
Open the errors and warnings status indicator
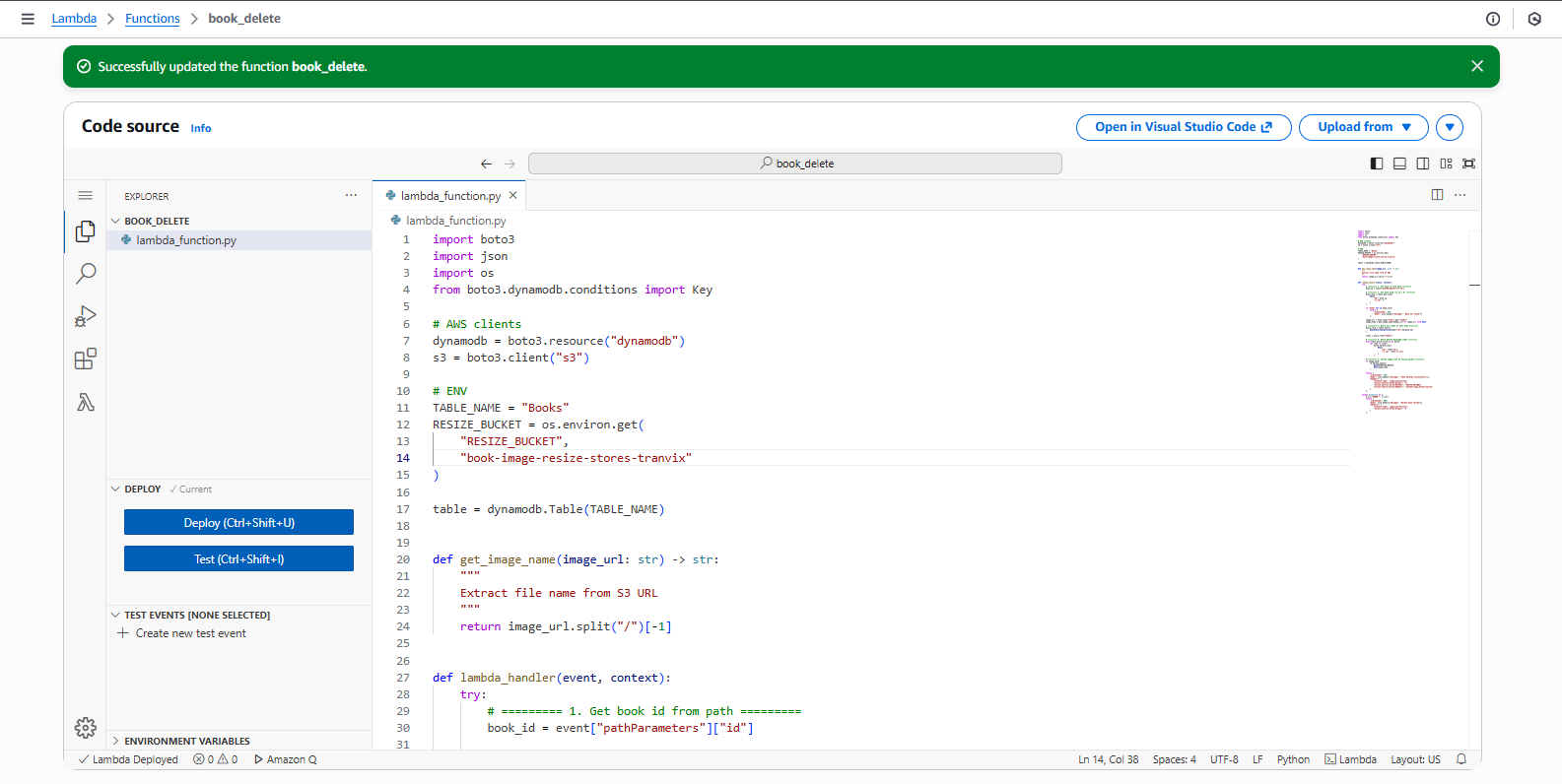(x=216, y=759)
